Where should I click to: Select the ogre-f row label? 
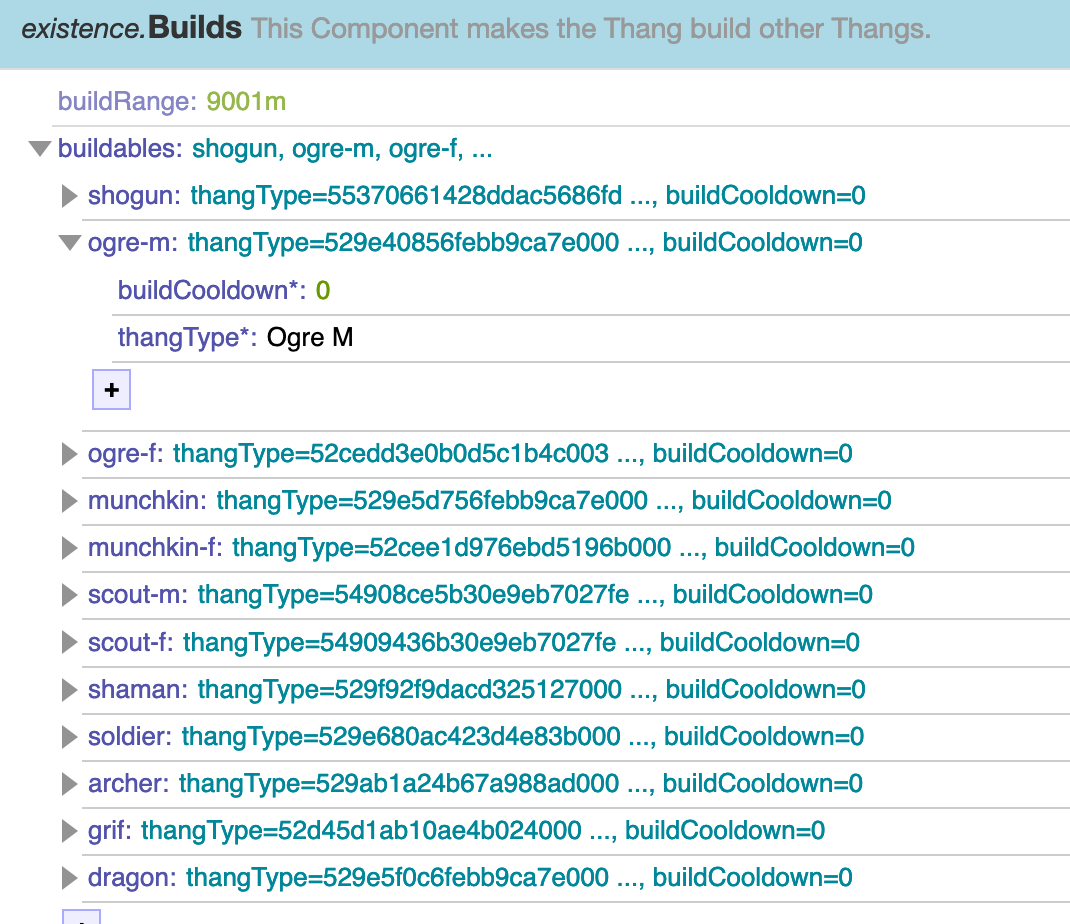(x=126, y=454)
